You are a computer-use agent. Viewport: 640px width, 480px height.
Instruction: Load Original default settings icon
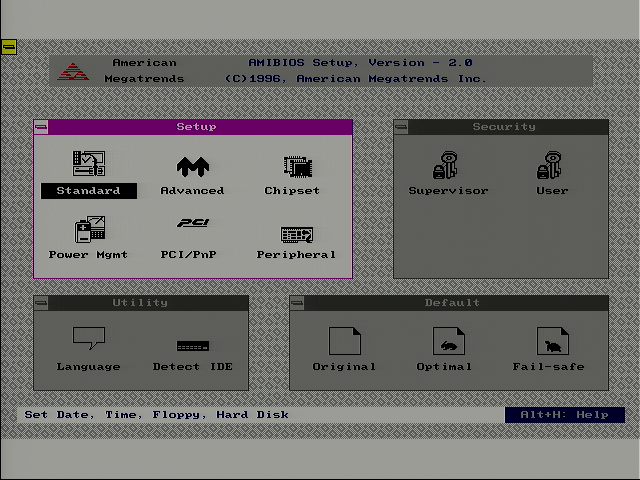344,341
